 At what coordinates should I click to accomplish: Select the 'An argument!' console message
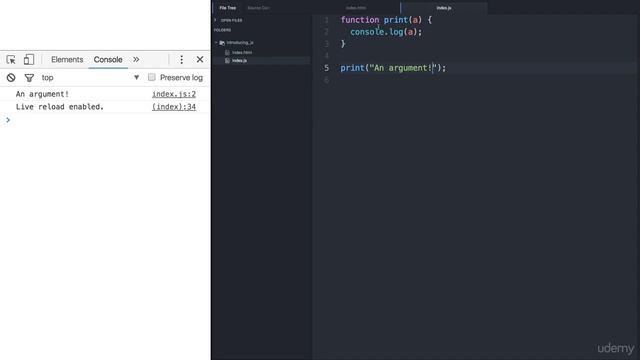coord(42,94)
